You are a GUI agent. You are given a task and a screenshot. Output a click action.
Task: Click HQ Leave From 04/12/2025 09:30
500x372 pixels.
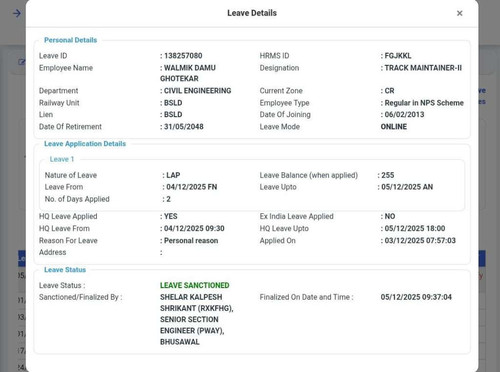pyautogui.click(x=194, y=228)
